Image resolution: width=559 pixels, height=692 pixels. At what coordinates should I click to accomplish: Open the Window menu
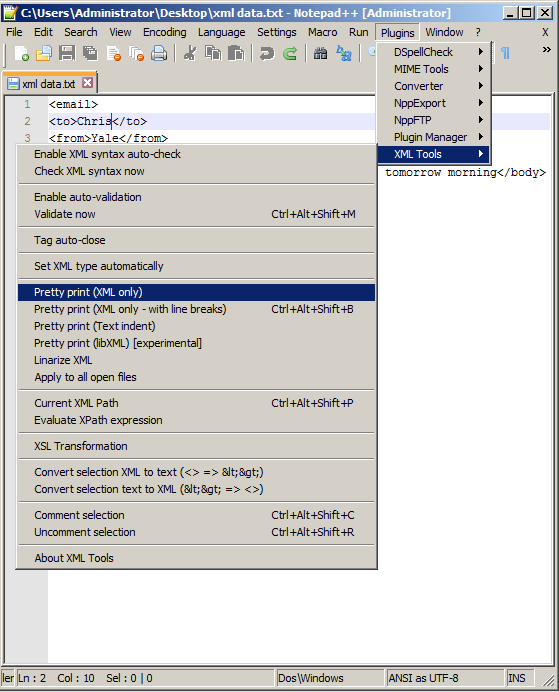pos(444,32)
